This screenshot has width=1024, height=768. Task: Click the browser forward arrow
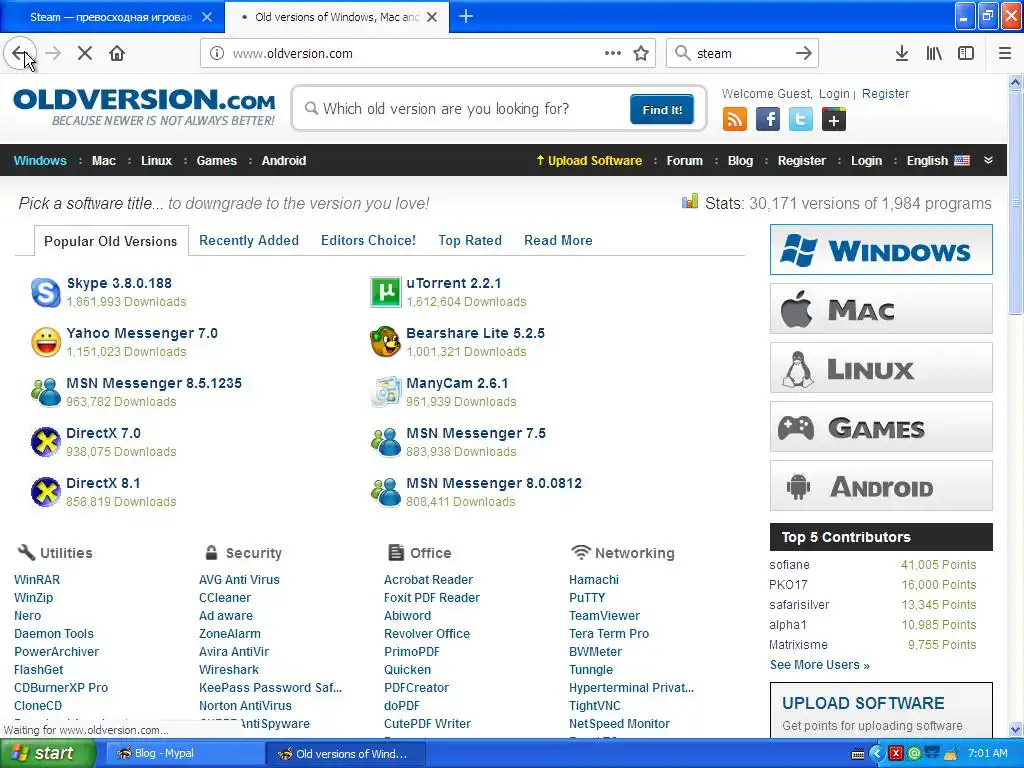pyautogui.click(x=54, y=54)
